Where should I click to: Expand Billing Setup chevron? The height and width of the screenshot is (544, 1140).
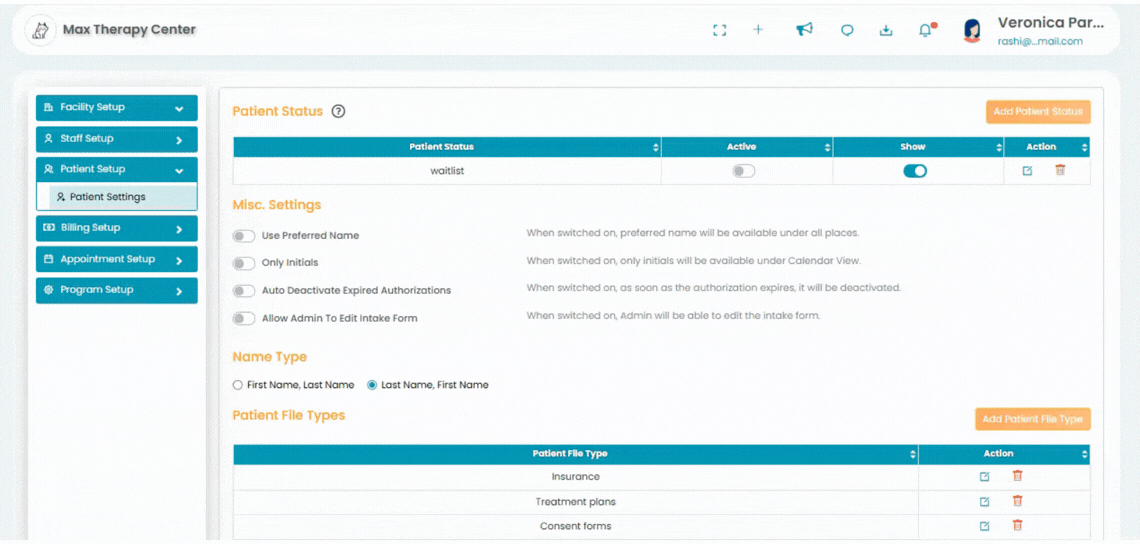tap(180, 229)
